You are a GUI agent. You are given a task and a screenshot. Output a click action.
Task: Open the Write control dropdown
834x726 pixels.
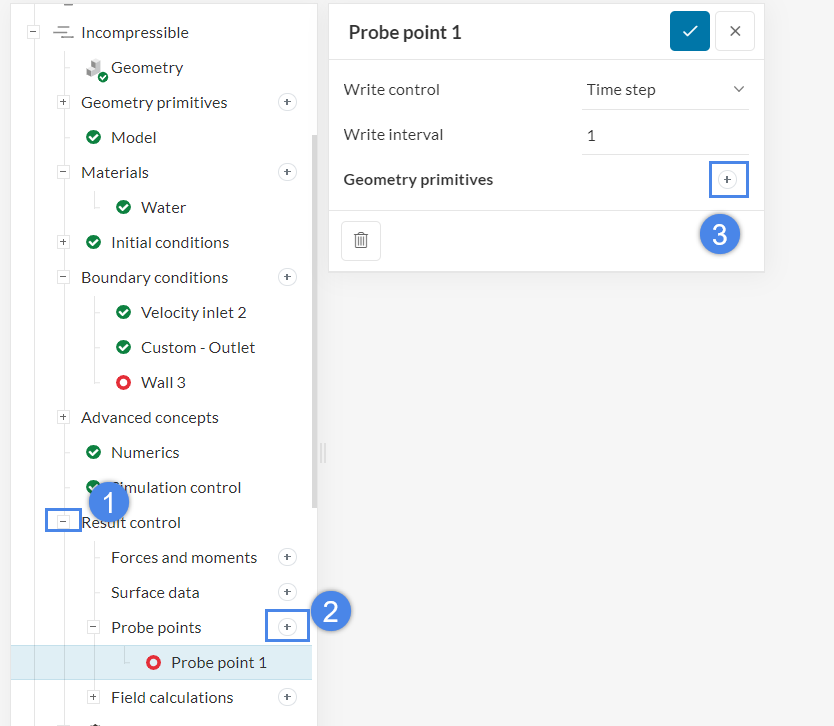[665, 90]
